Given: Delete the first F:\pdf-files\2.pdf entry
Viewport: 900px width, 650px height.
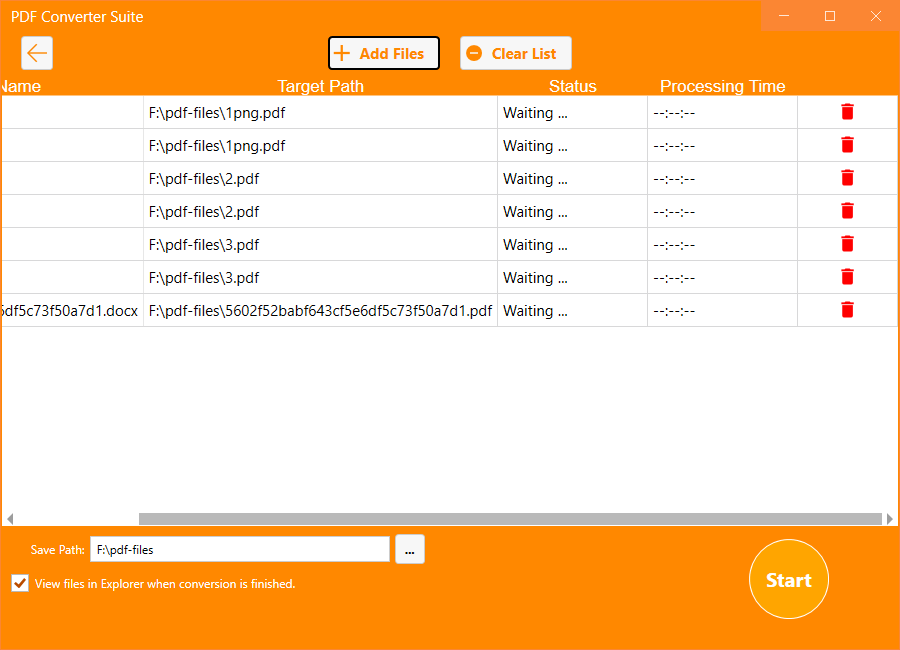Looking at the screenshot, I should click(x=847, y=178).
